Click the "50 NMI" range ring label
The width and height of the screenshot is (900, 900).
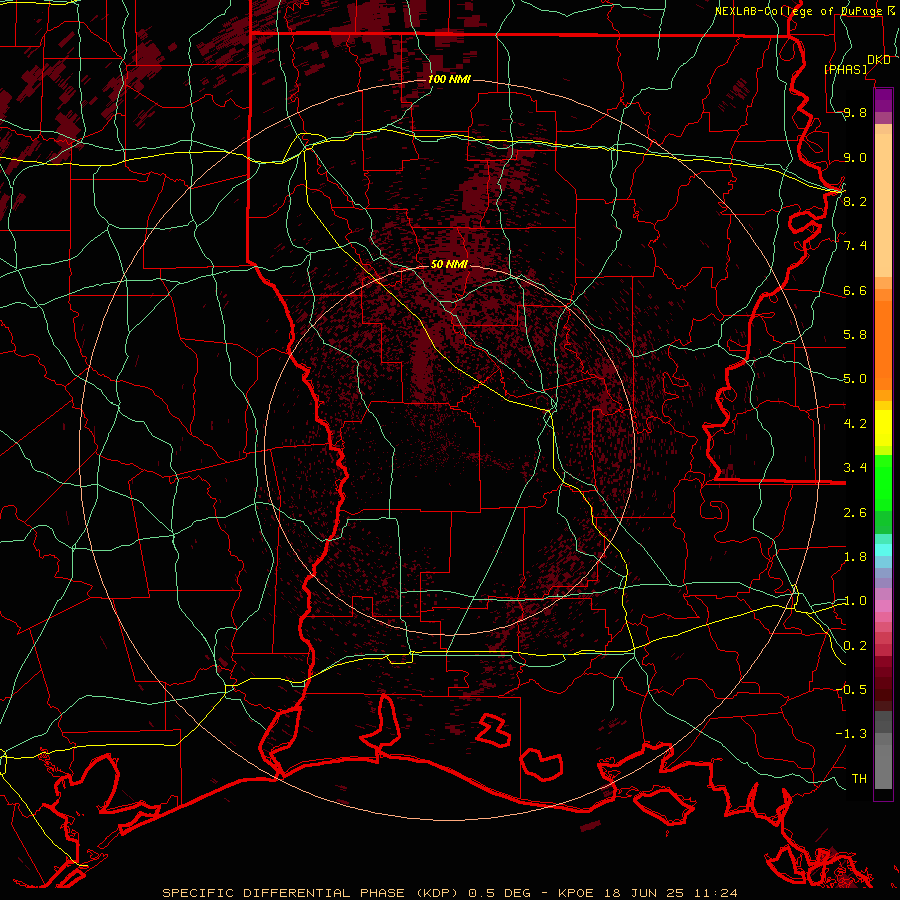[x=449, y=264]
